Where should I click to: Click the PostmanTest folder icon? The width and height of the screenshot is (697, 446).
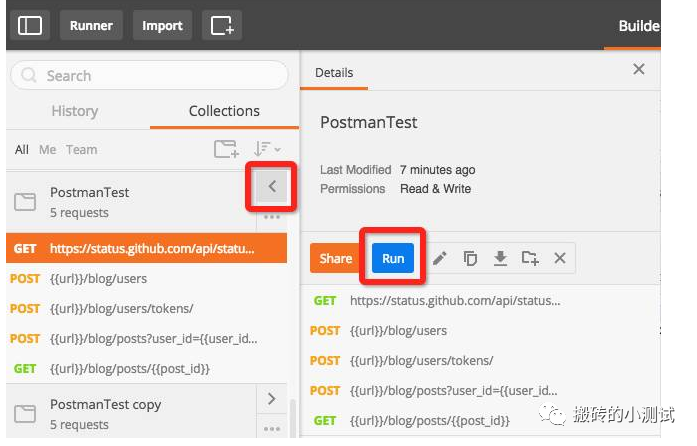click(25, 202)
